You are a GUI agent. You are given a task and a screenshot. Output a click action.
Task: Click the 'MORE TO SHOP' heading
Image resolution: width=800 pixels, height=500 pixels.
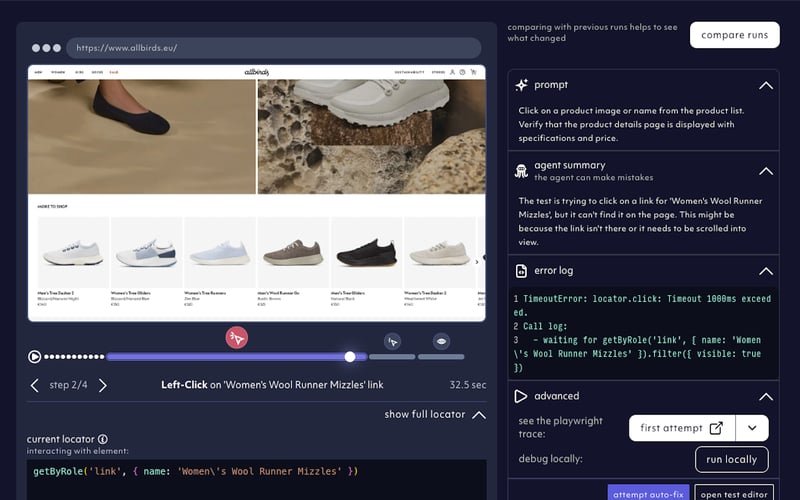click(53, 207)
